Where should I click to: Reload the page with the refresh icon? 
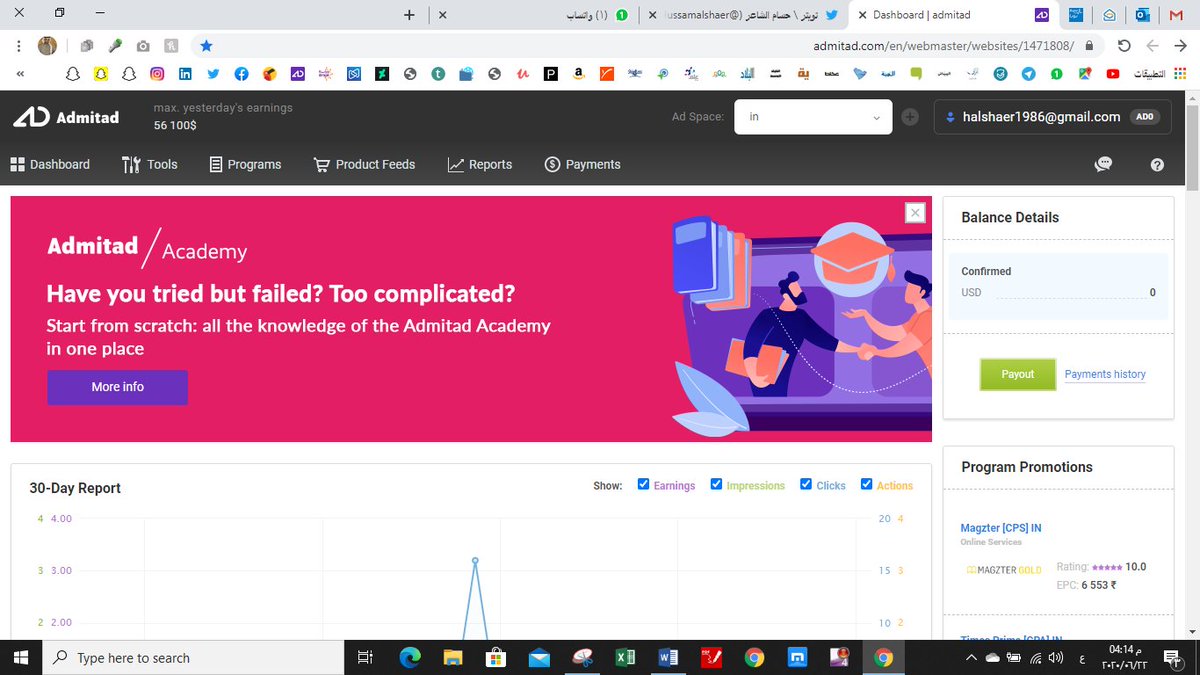pyautogui.click(x=1124, y=46)
